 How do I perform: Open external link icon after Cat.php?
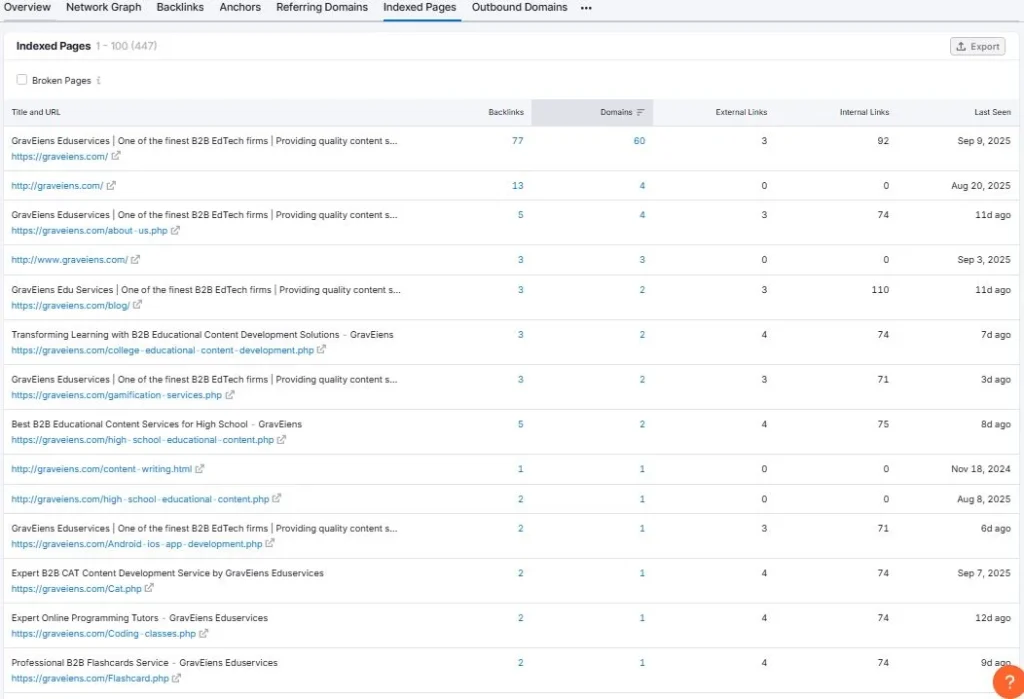(x=149, y=589)
